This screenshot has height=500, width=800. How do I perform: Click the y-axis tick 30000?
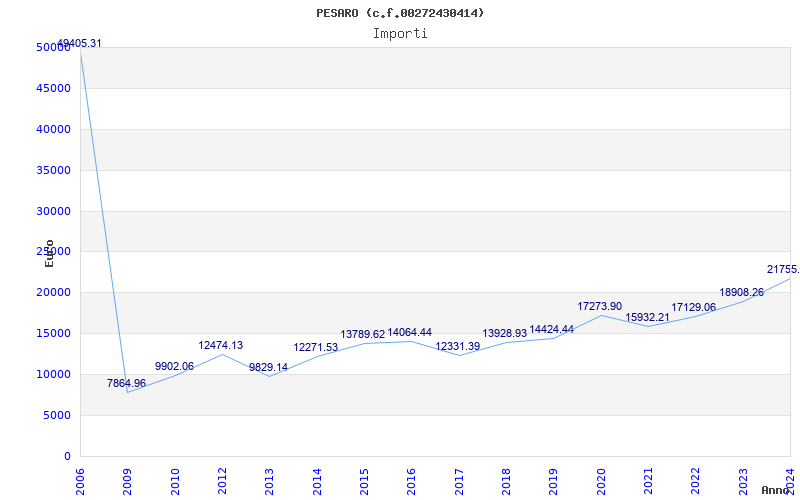[x=54, y=211]
